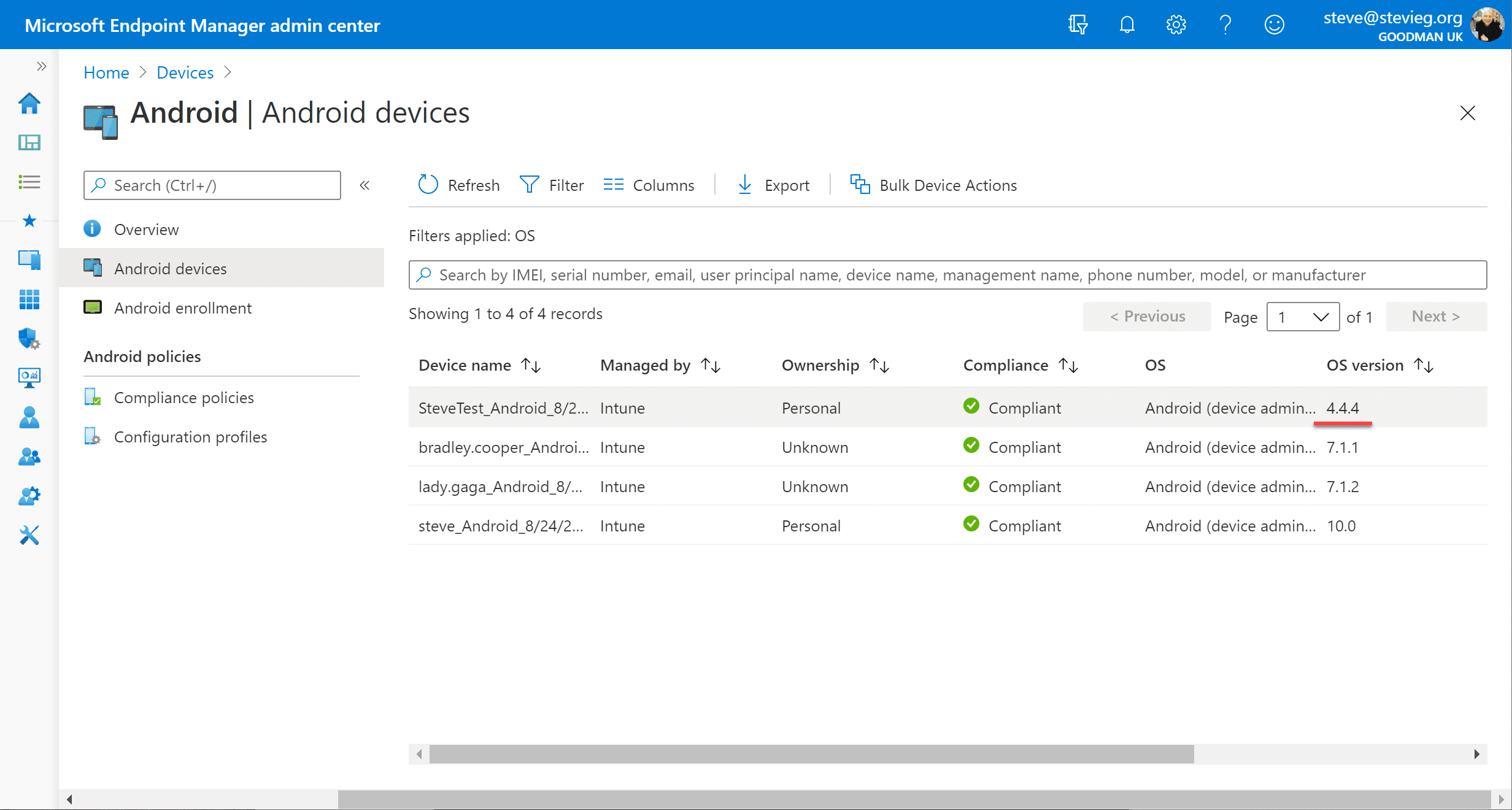
Task: Click the table scrollbar left arrow
Action: click(419, 754)
